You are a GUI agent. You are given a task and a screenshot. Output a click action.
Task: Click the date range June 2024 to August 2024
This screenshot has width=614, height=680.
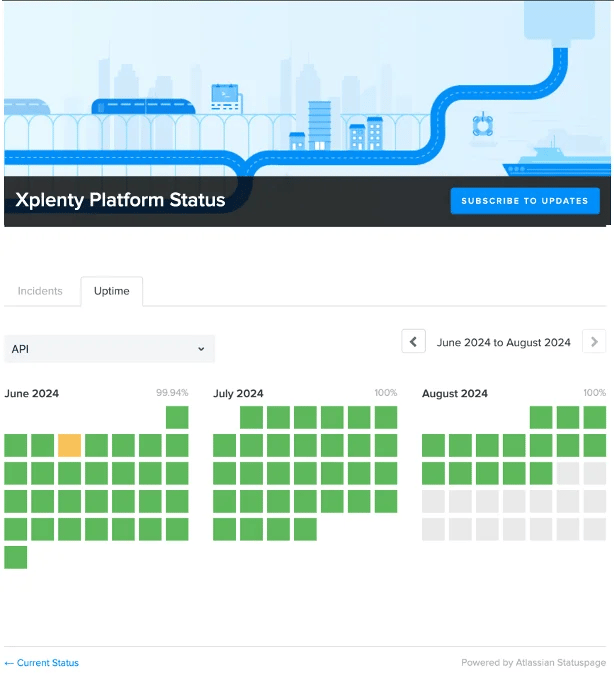click(503, 342)
